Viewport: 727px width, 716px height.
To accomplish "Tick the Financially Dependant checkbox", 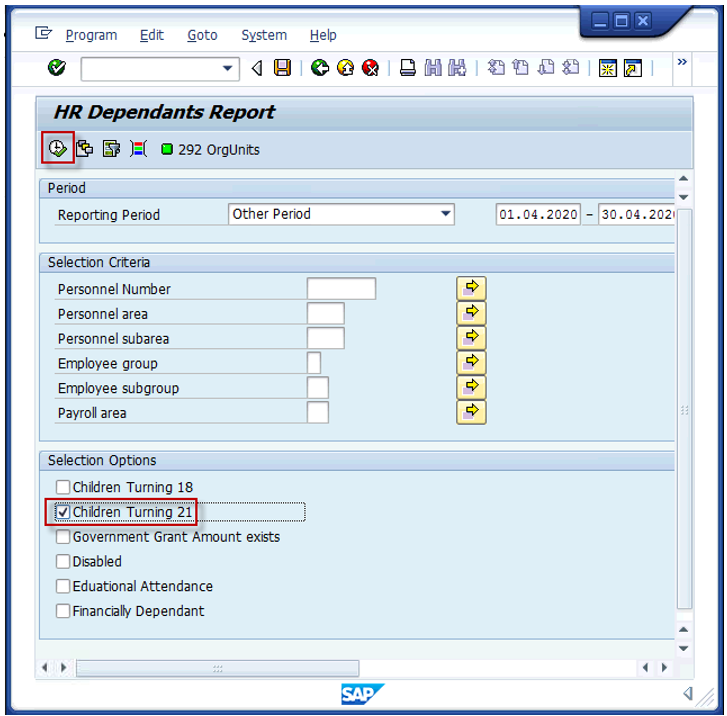I will 63,611.
